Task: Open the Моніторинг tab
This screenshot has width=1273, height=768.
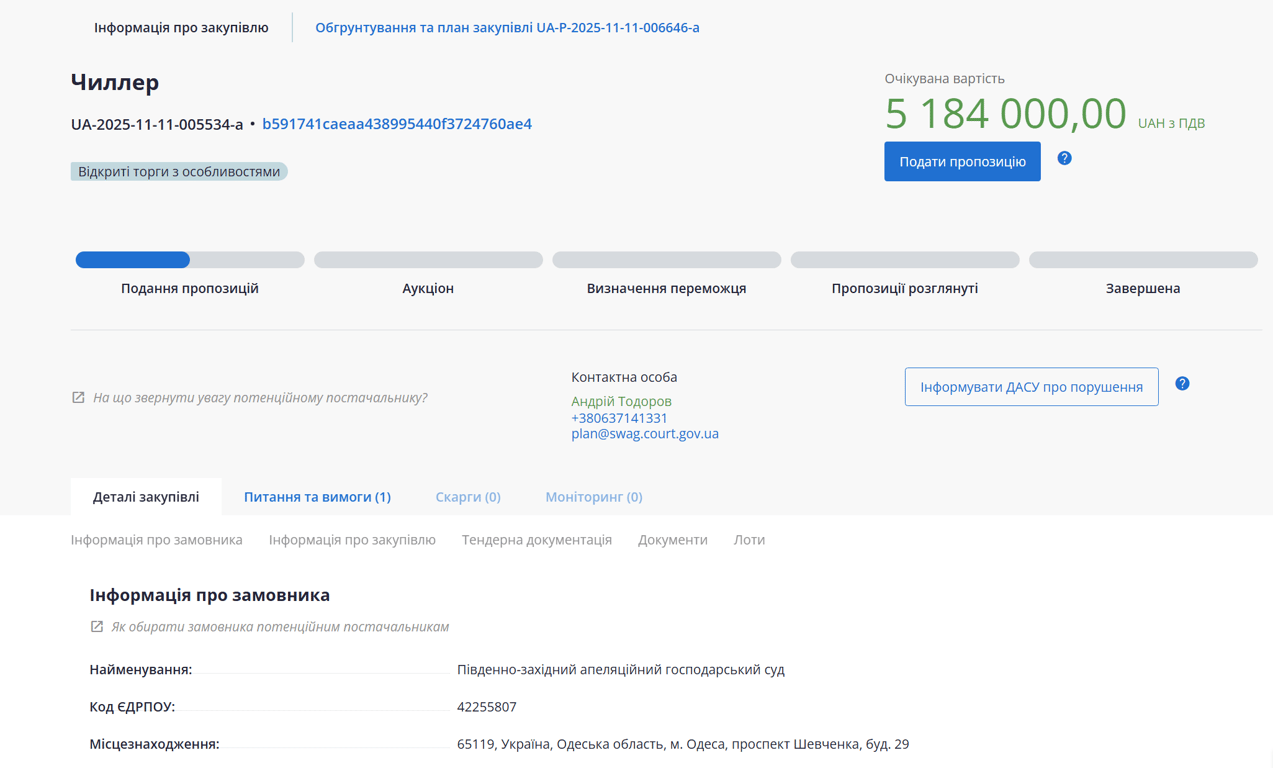Action: coord(593,497)
